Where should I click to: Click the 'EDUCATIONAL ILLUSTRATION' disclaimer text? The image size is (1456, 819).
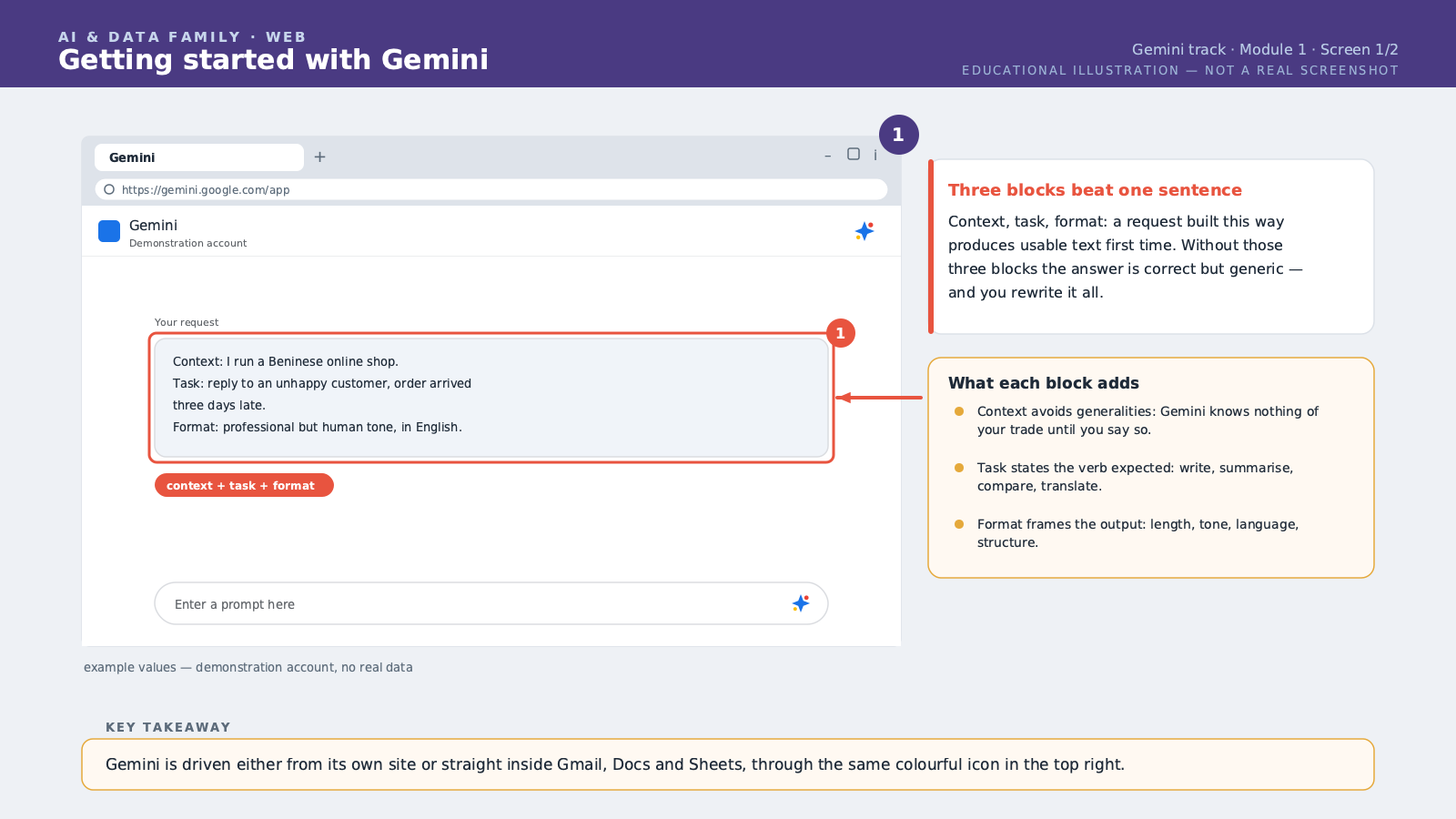click(1180, 70)
